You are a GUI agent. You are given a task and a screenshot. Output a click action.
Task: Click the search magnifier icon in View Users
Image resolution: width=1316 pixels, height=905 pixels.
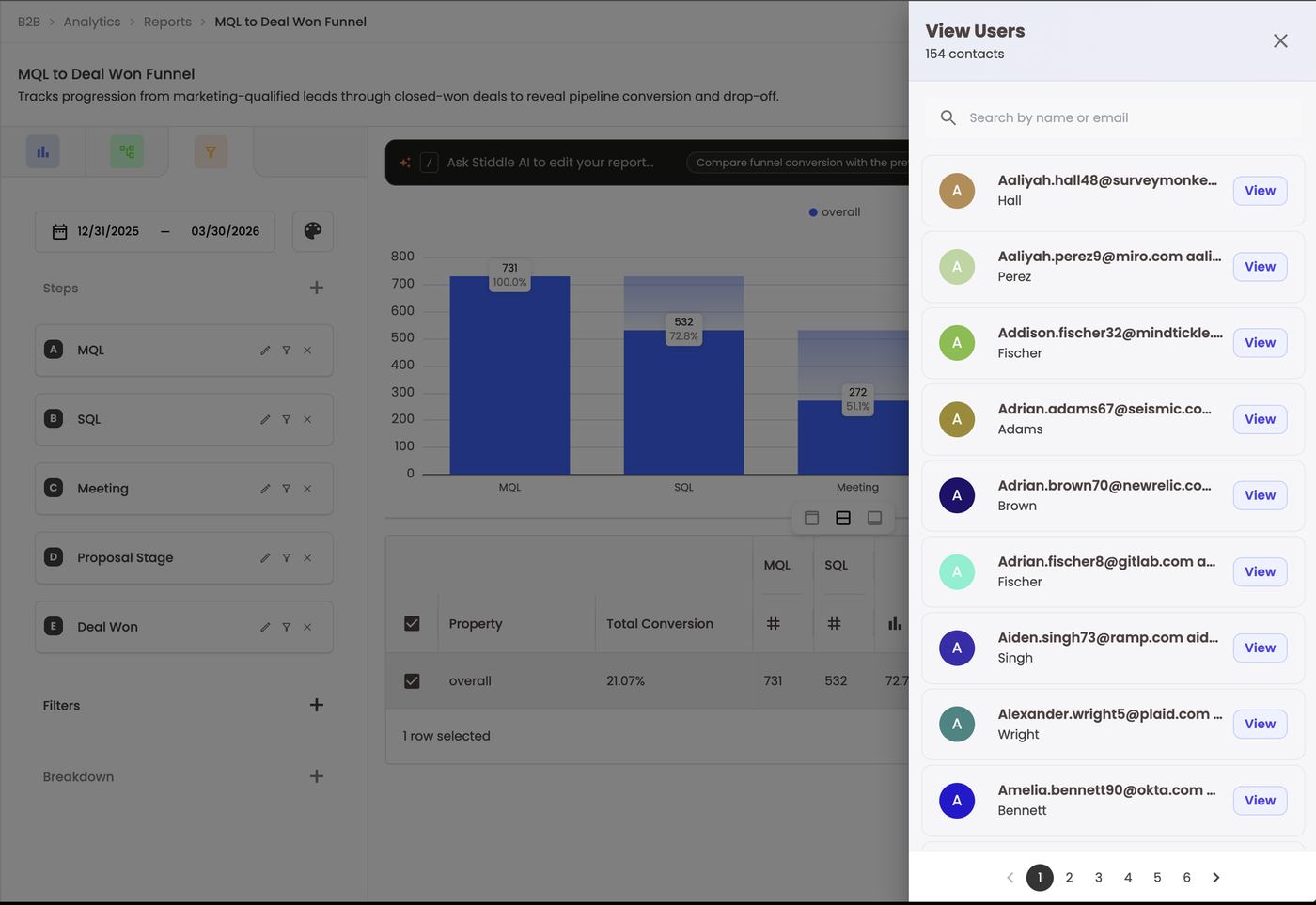coord(948,117)
